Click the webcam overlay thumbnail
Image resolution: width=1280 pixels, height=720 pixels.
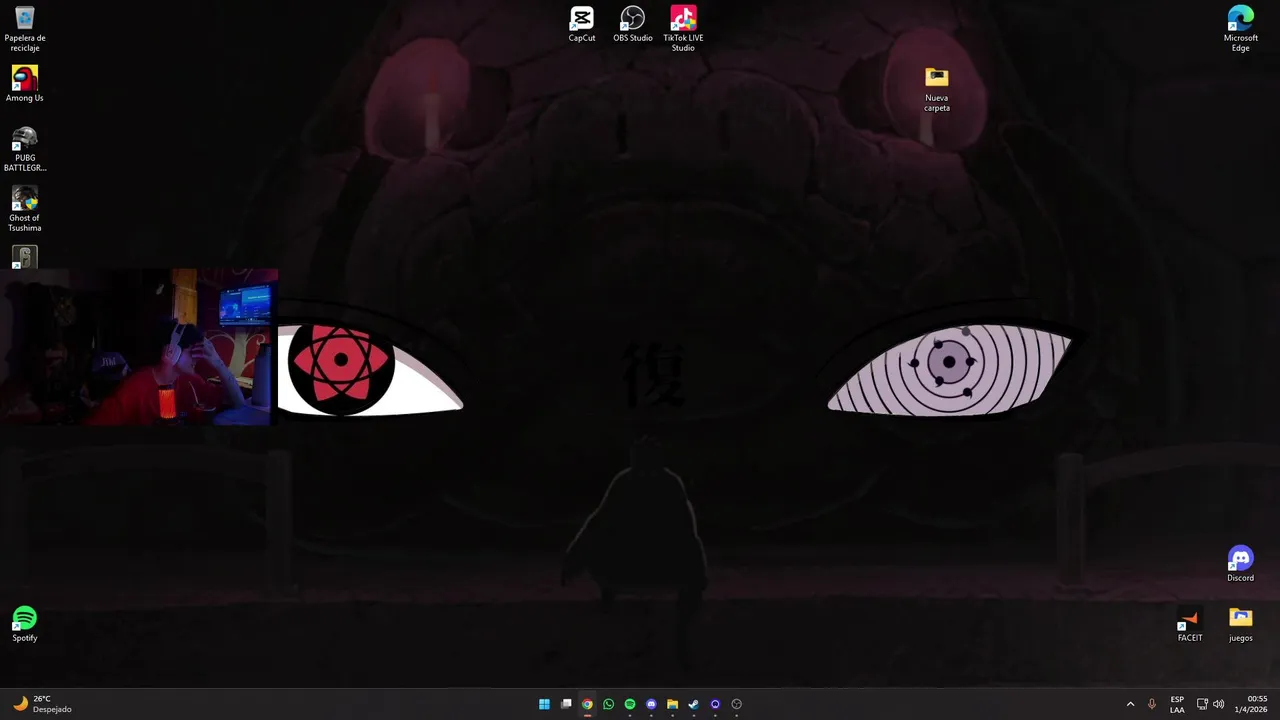tap(139, 347)
